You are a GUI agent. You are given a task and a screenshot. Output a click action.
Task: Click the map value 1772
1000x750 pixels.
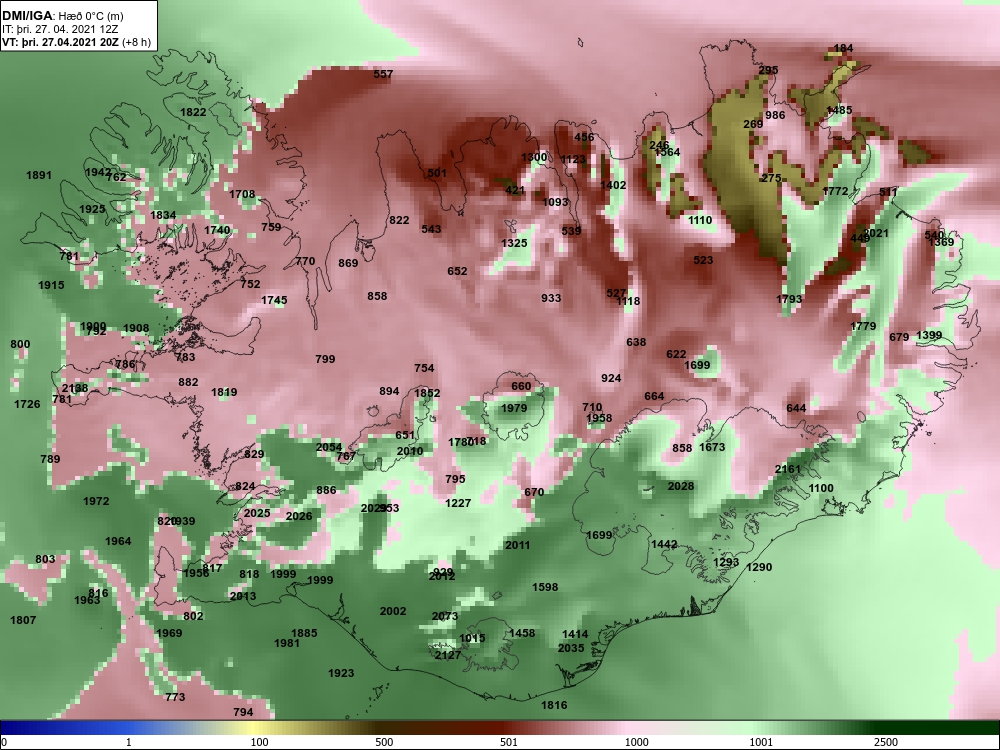coord(835,191)
